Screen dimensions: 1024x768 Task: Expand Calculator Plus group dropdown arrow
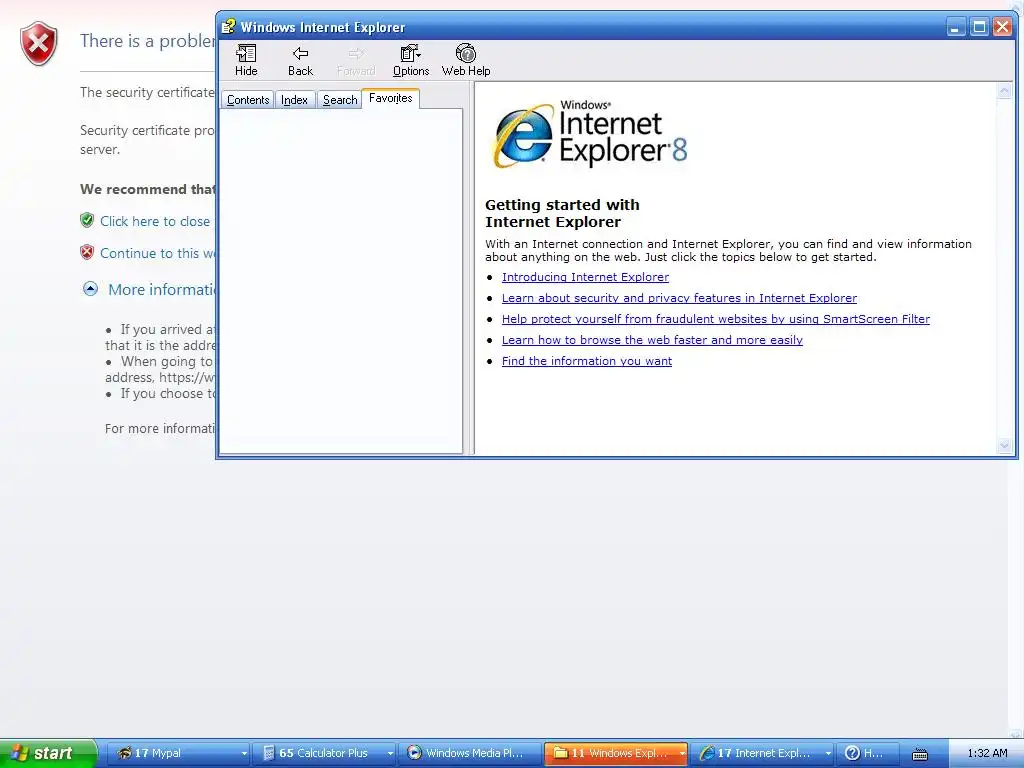(391, 753)
